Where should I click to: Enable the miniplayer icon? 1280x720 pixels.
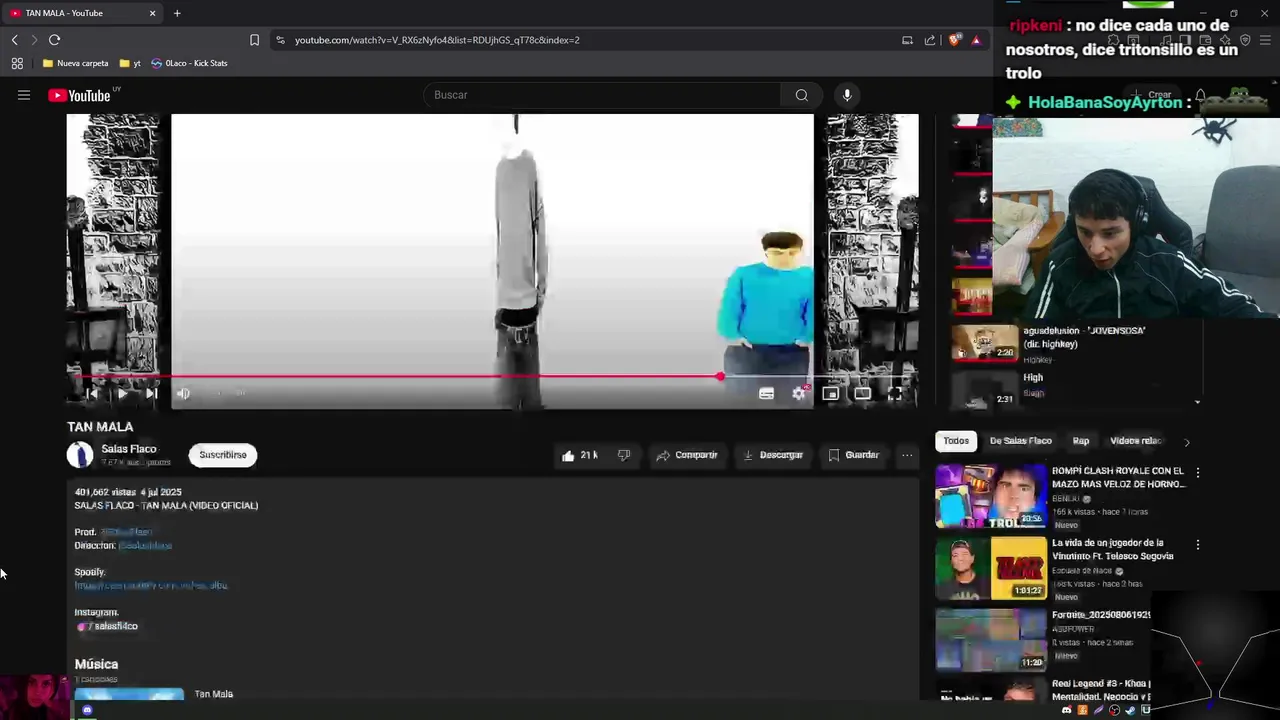(830, 394)
